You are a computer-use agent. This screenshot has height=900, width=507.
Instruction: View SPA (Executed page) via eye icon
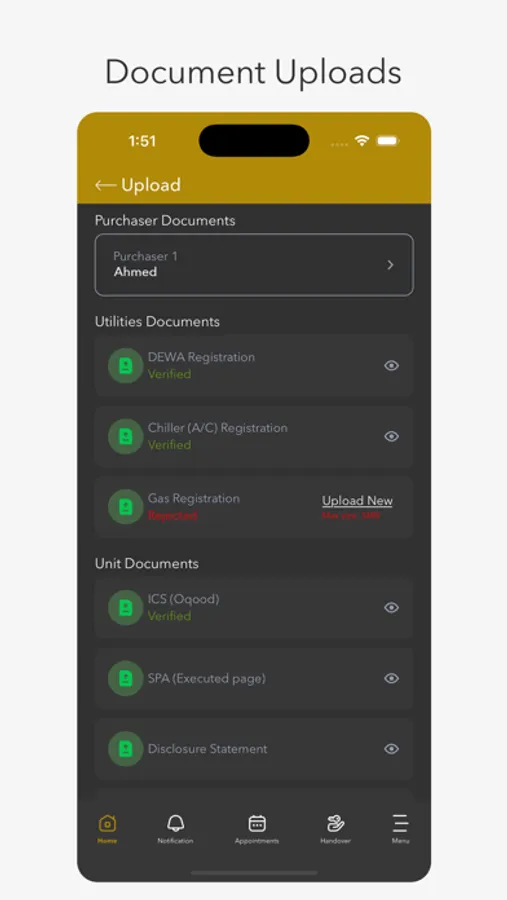tap(392, 678)
